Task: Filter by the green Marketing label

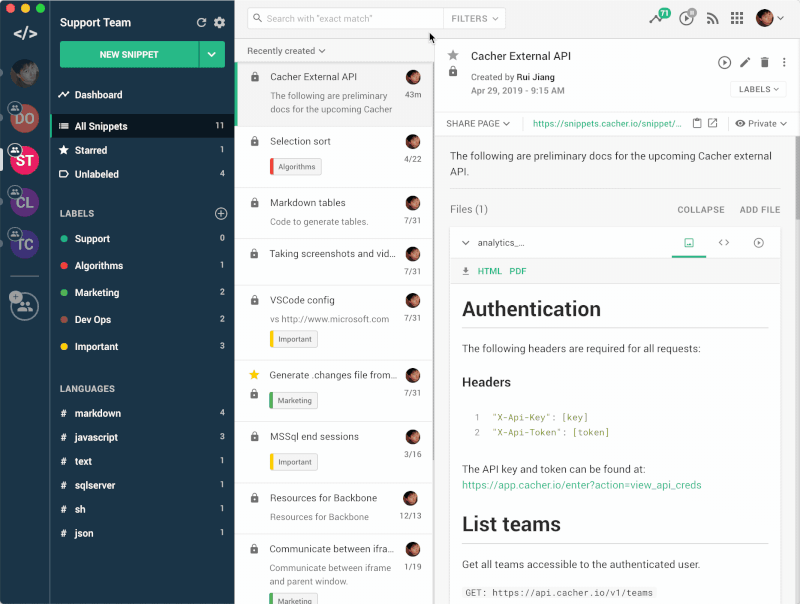Action: coord(142,292)
